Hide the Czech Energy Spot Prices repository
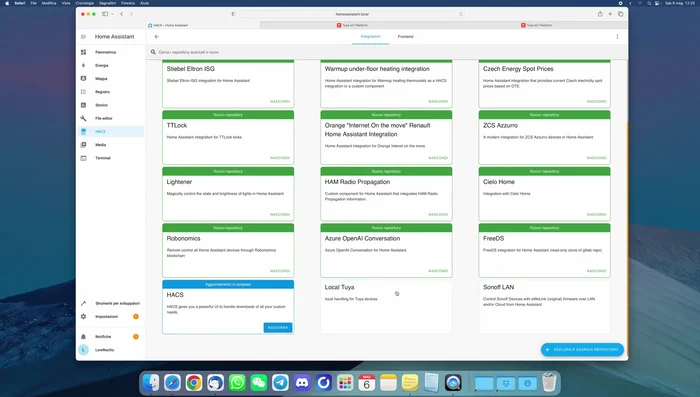The width and height of the screenshot is (700, 397). (596, 101)
